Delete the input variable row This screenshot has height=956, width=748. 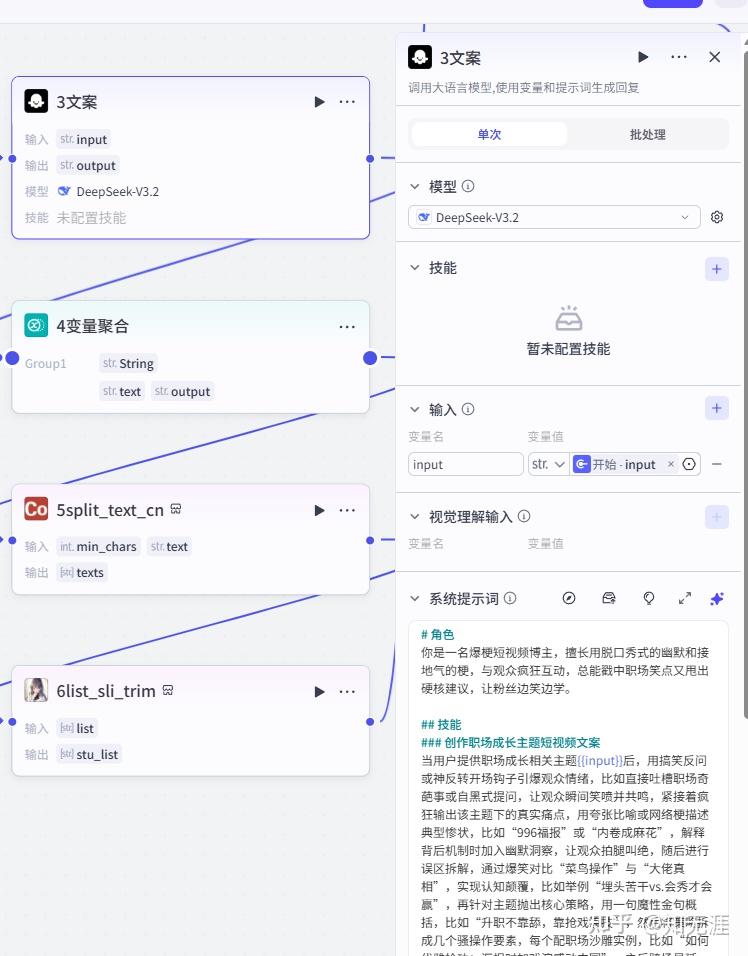tap(717, 465)
